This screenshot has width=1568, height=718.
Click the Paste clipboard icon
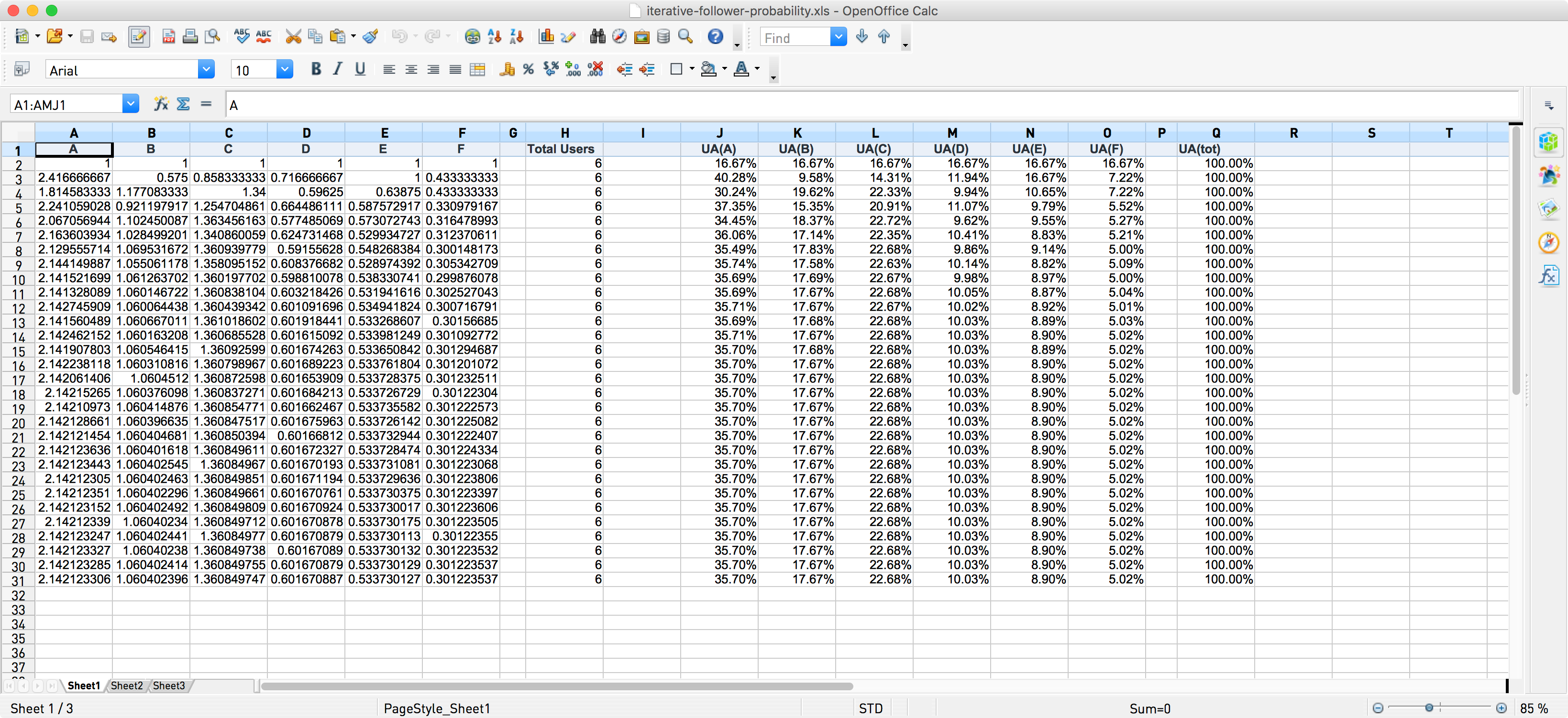click(337, 37)
